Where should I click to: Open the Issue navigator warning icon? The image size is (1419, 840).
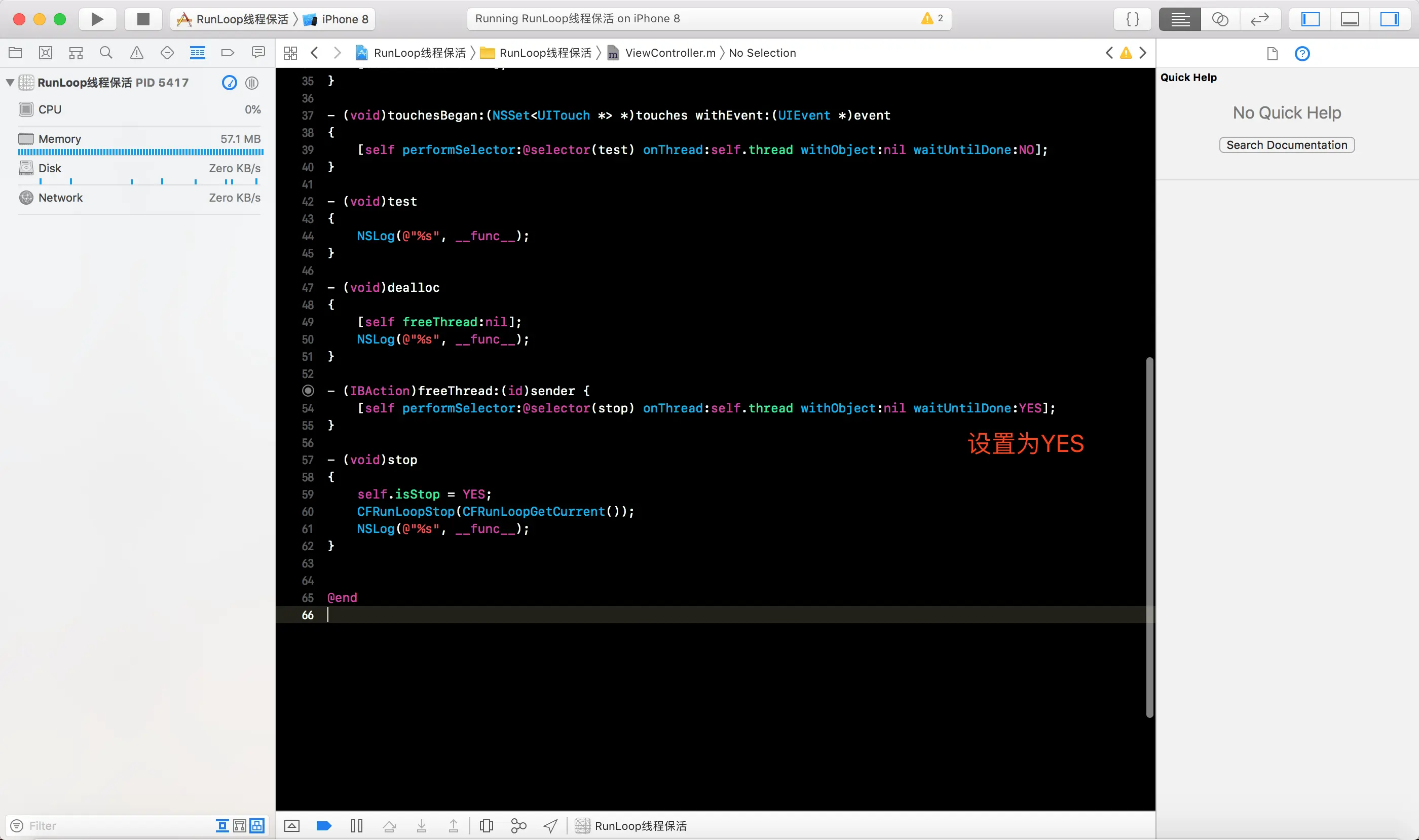pos(136,53)
